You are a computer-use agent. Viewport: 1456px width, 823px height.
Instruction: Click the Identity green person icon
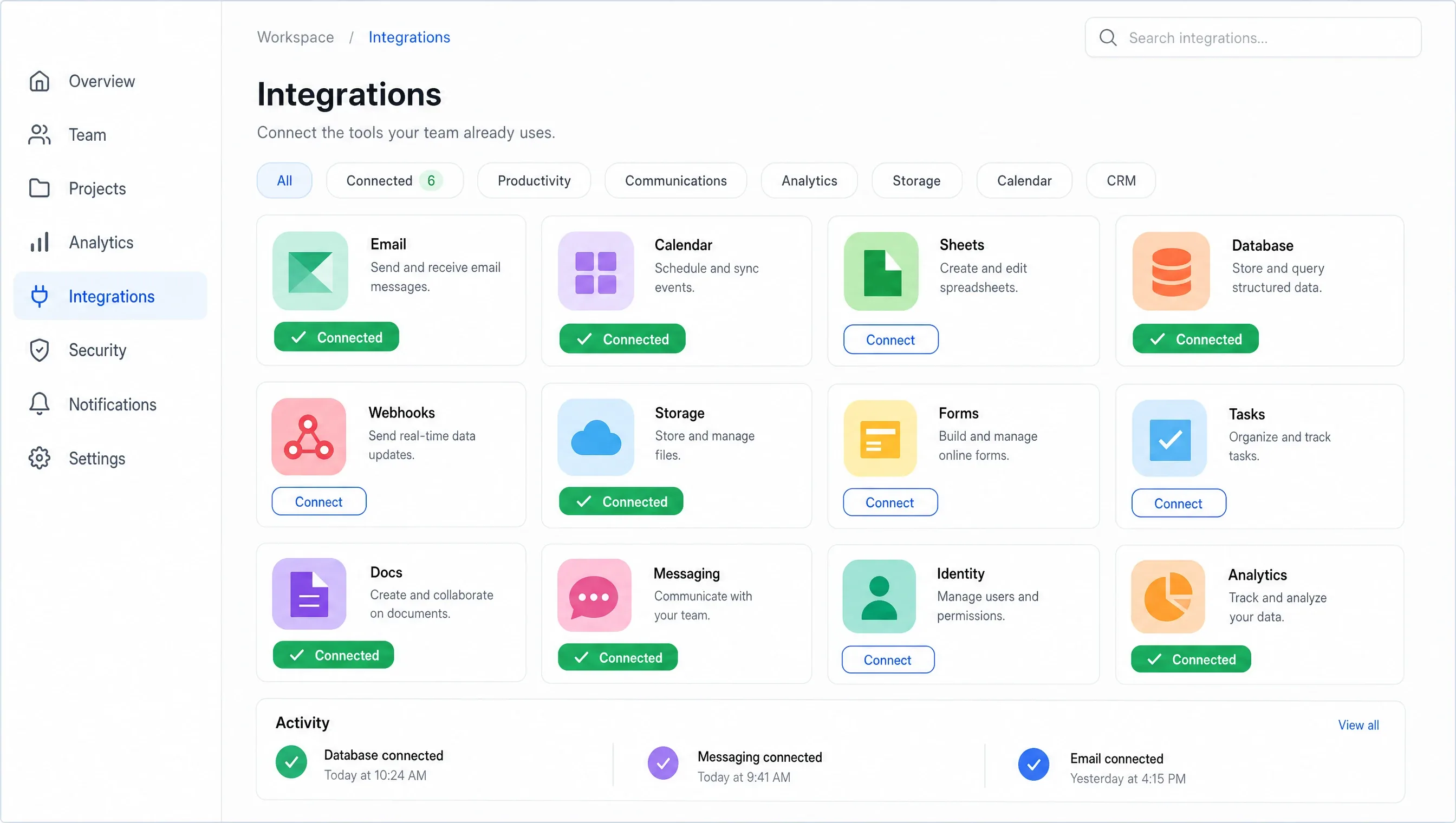[x=879, y=596]
